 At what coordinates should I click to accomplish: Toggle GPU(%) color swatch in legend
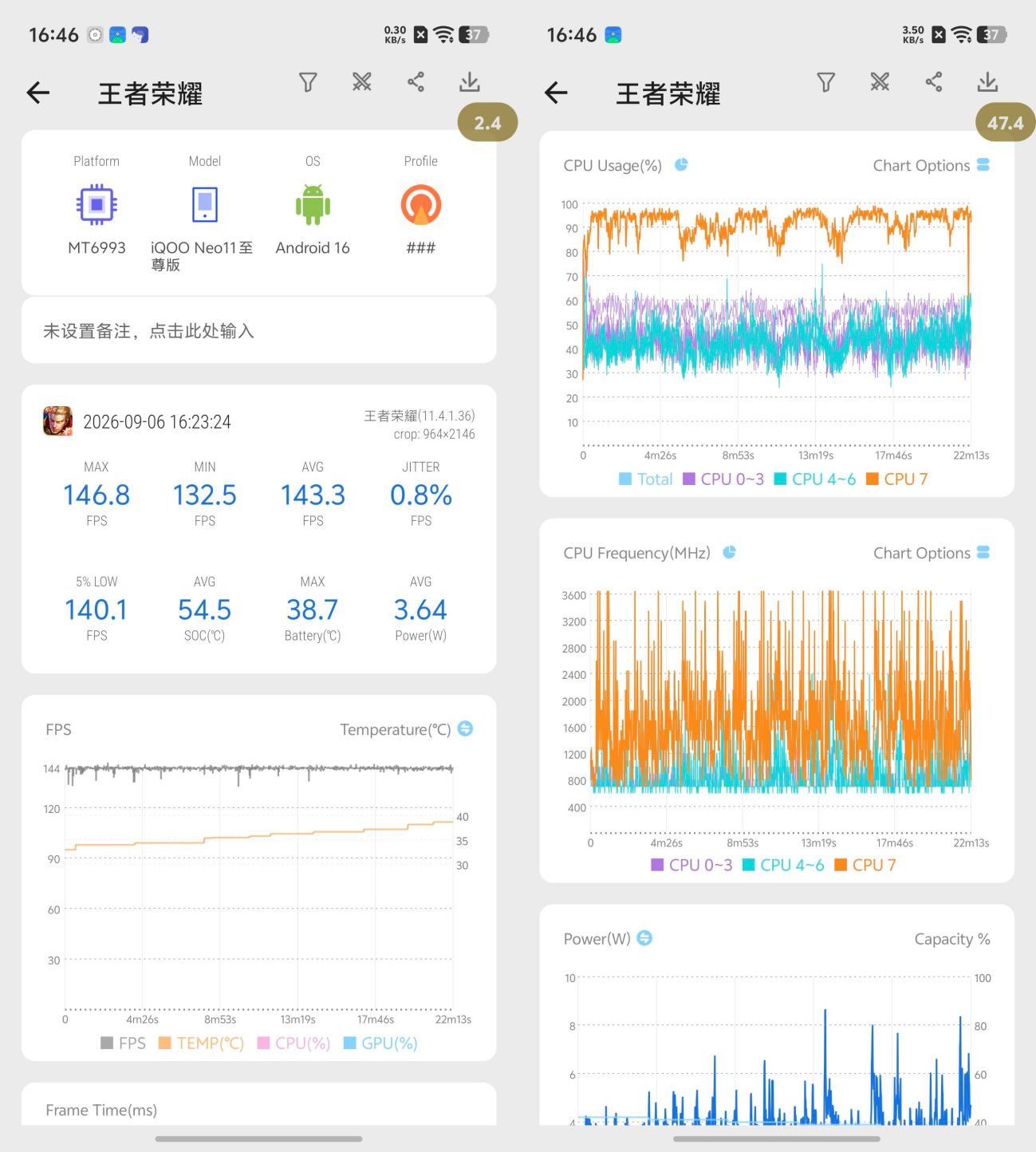point(349,1043)
